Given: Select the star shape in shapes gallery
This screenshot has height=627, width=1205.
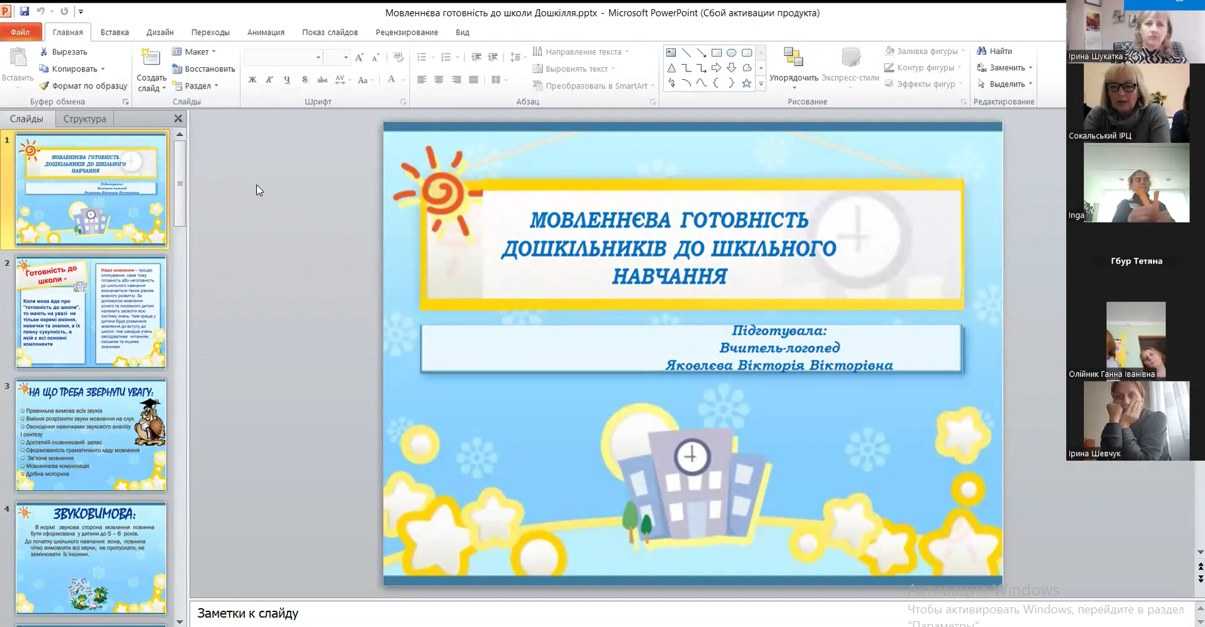Looking at the screenshot, I should (746, 84).
